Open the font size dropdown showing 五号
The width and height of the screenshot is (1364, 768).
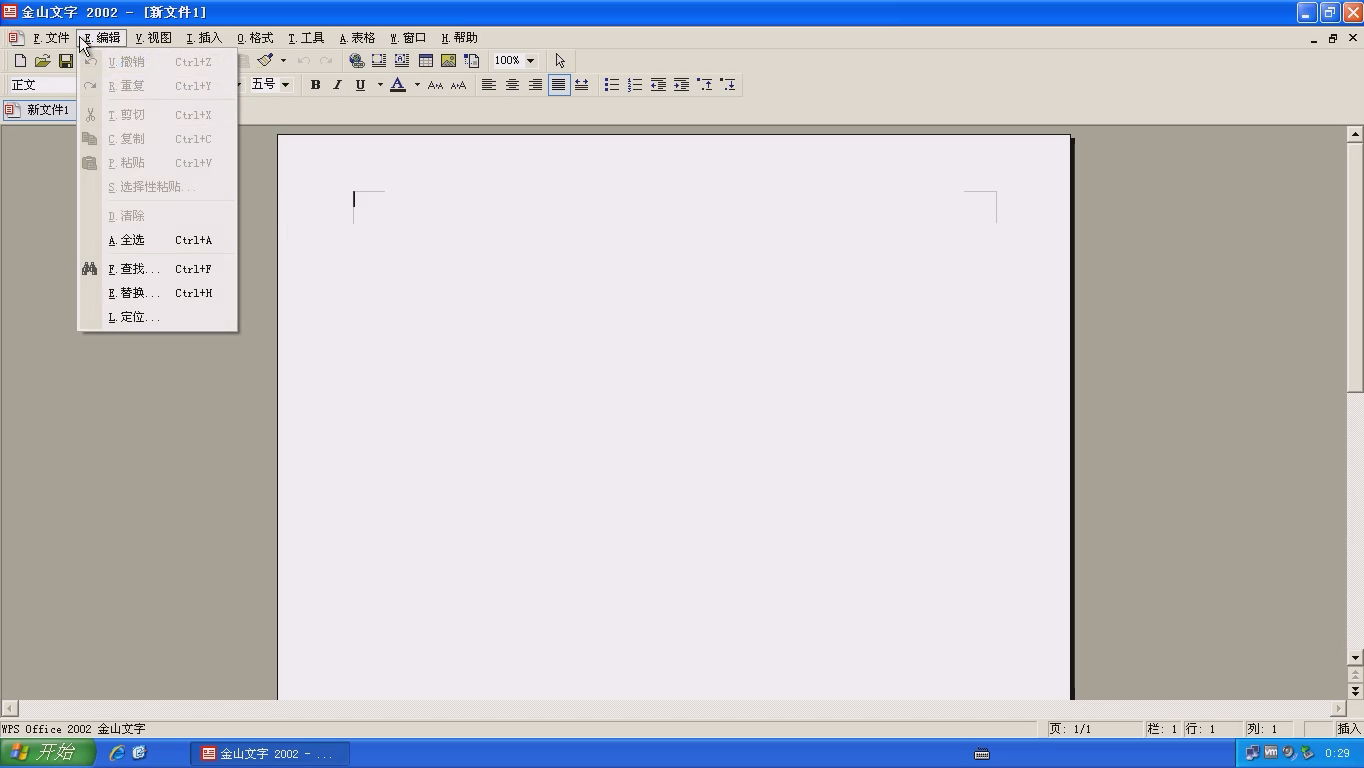285,85
